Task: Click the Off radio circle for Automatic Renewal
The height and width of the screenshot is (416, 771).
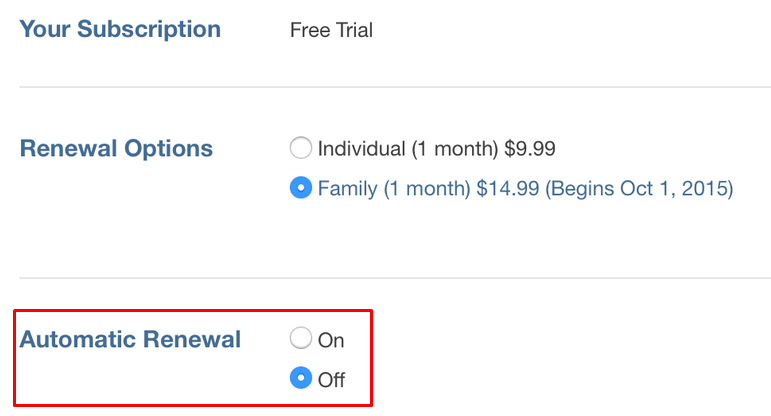Action: pyautogui.click(x=300, y=379)
